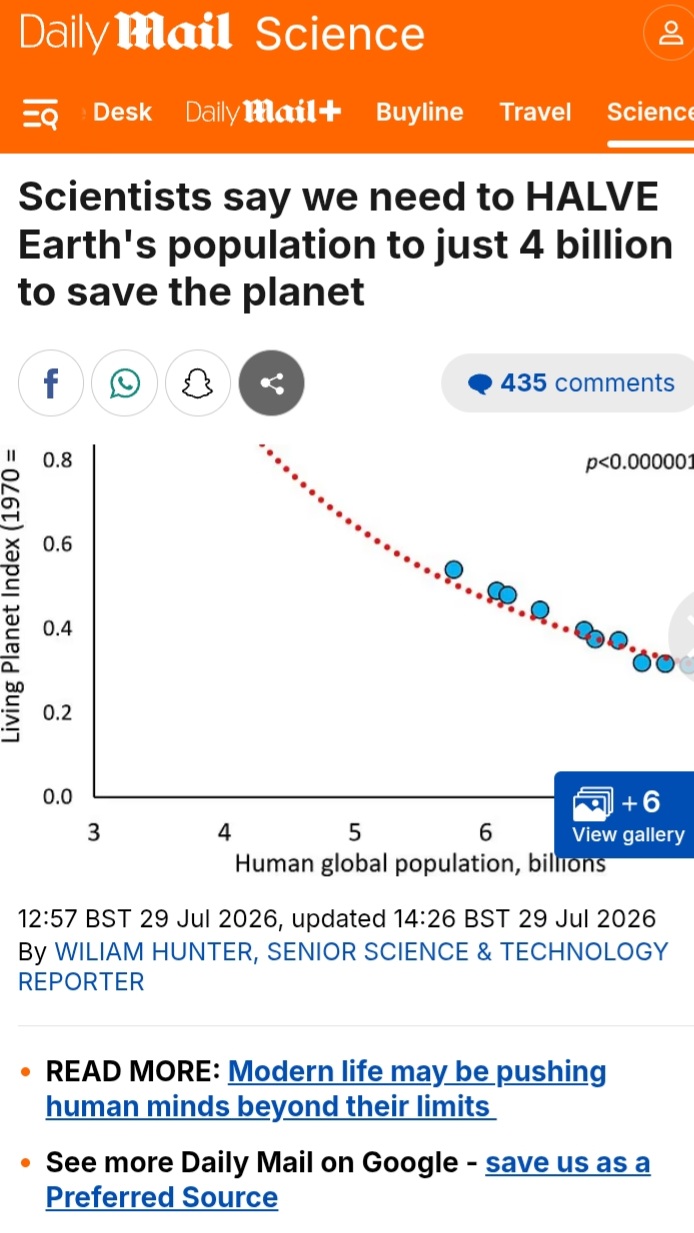This screenshot has width=694, height=1233.
Task: View the 435 comments
Action: 570,383
